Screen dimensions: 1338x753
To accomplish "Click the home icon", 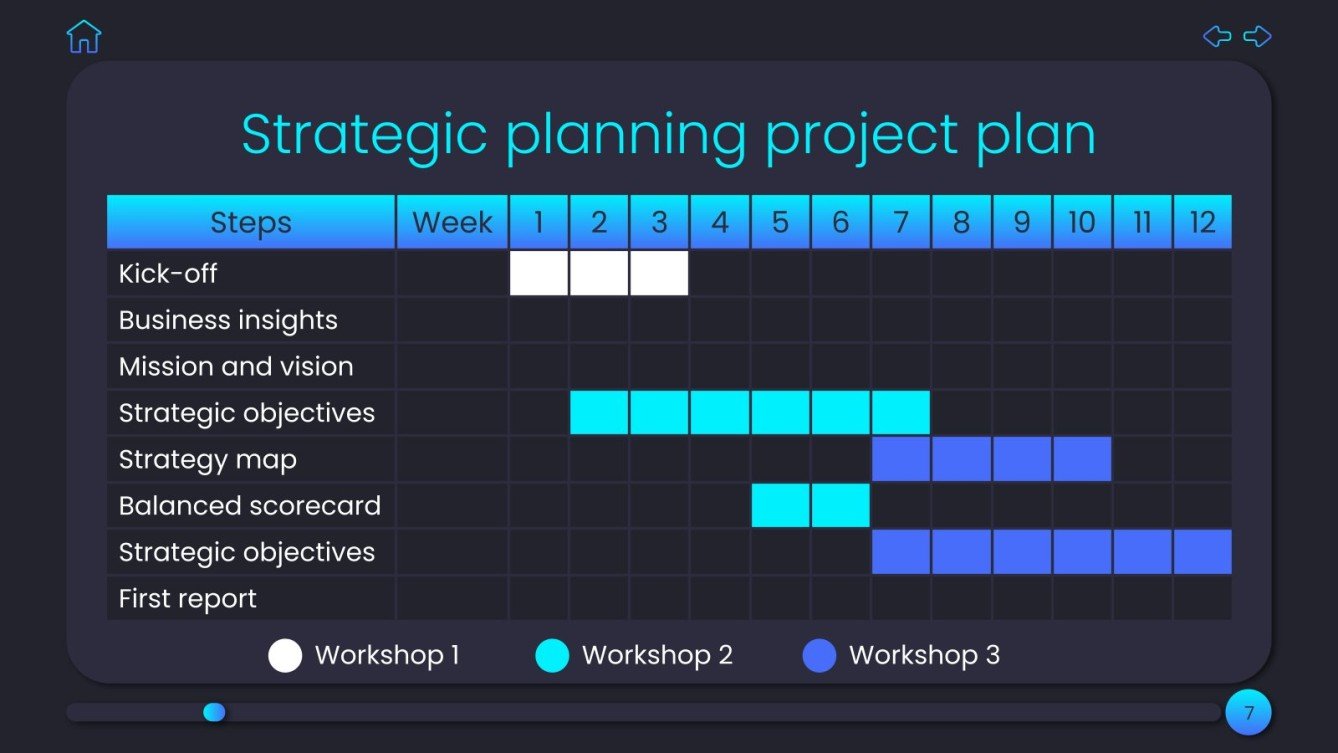I will [x=84, y=37].
